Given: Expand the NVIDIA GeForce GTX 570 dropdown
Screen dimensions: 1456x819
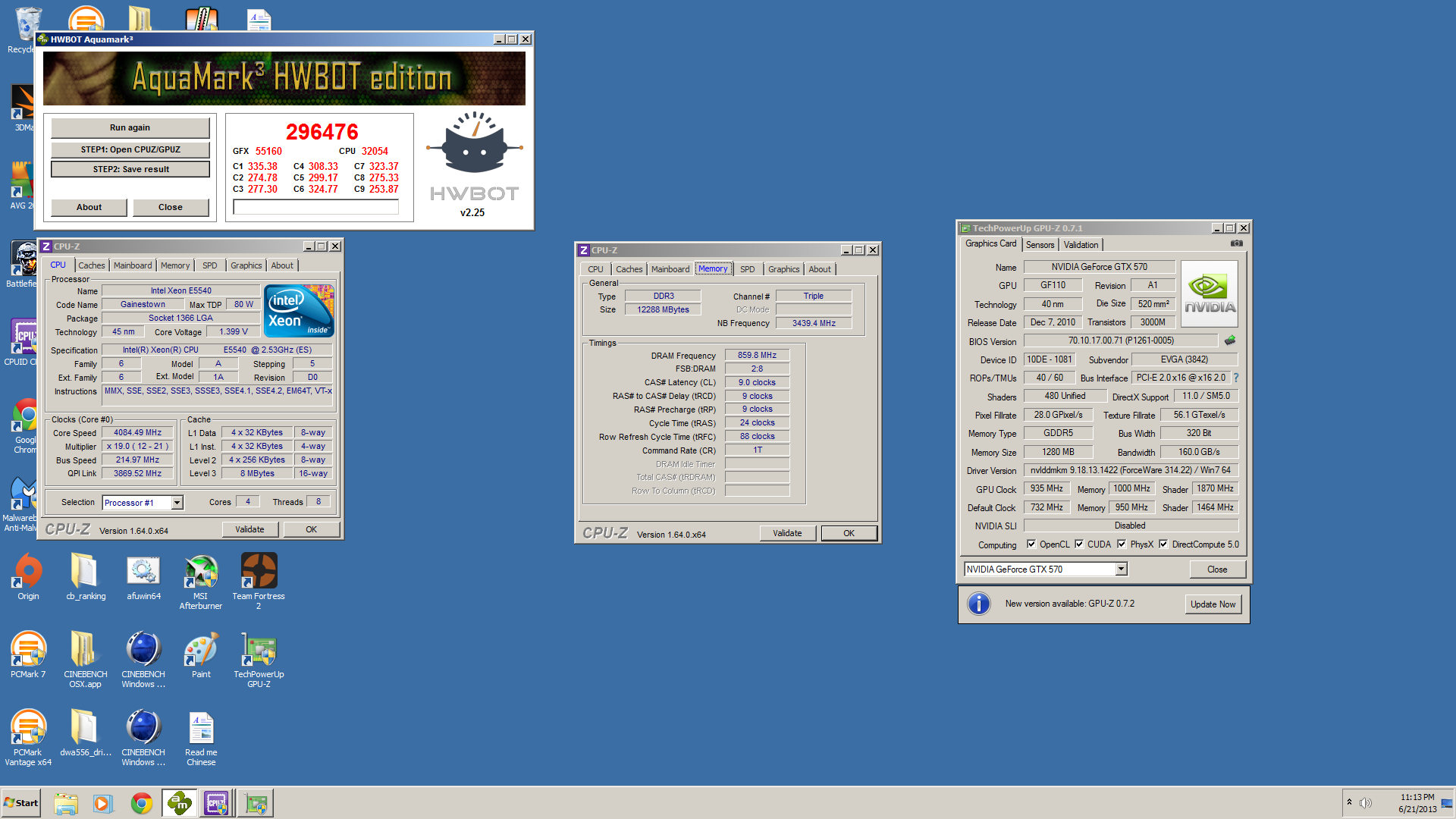Looking at the screenshot, I should (1121, 569).
